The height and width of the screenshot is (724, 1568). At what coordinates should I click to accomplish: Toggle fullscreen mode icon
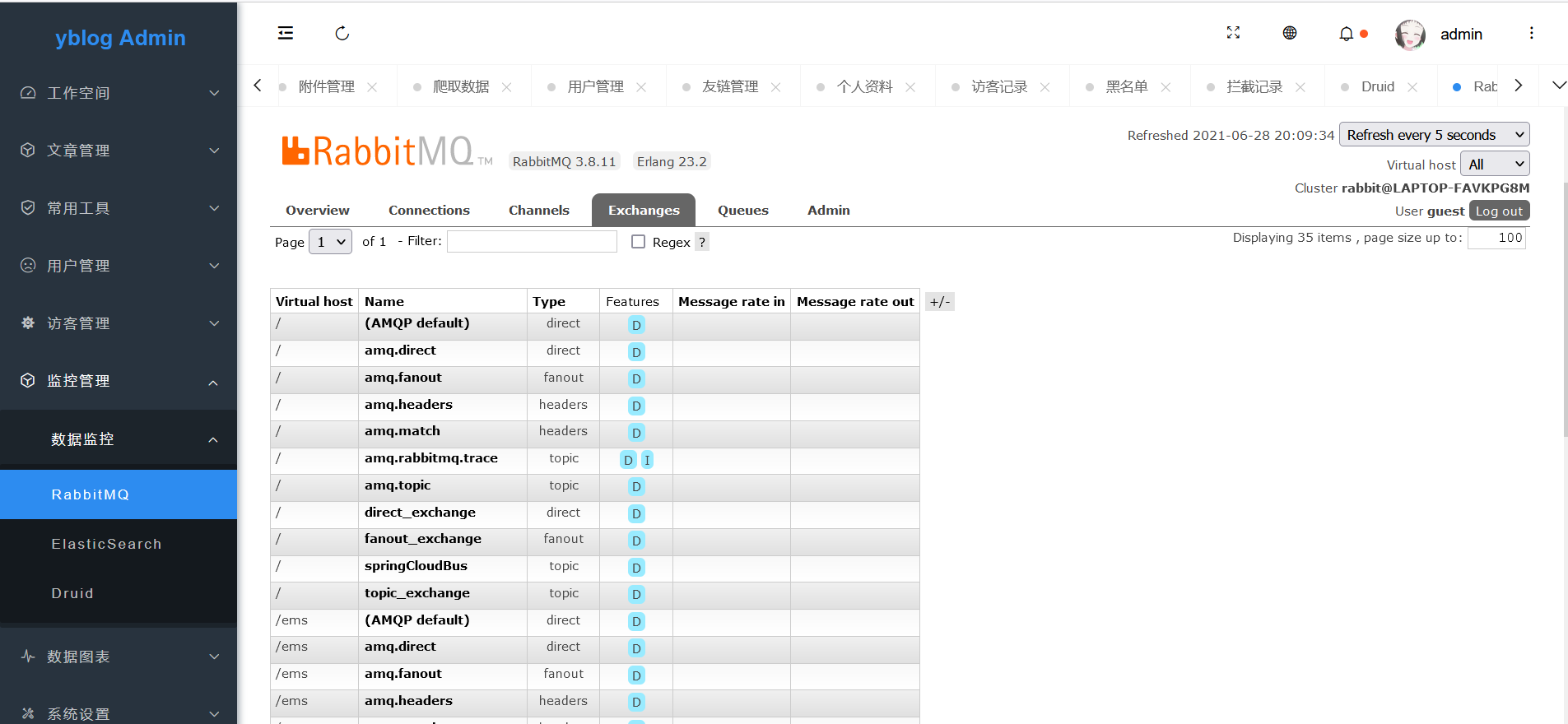(1233, 33)
